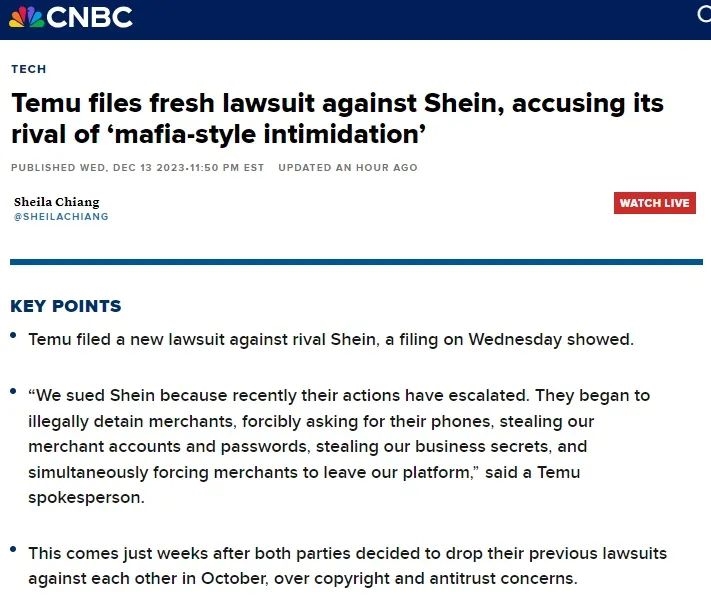711x600 pixels.
Task: Click the Temu spokesperson quote paragraph
Action: pyautogui.click(x=330, y=445)
